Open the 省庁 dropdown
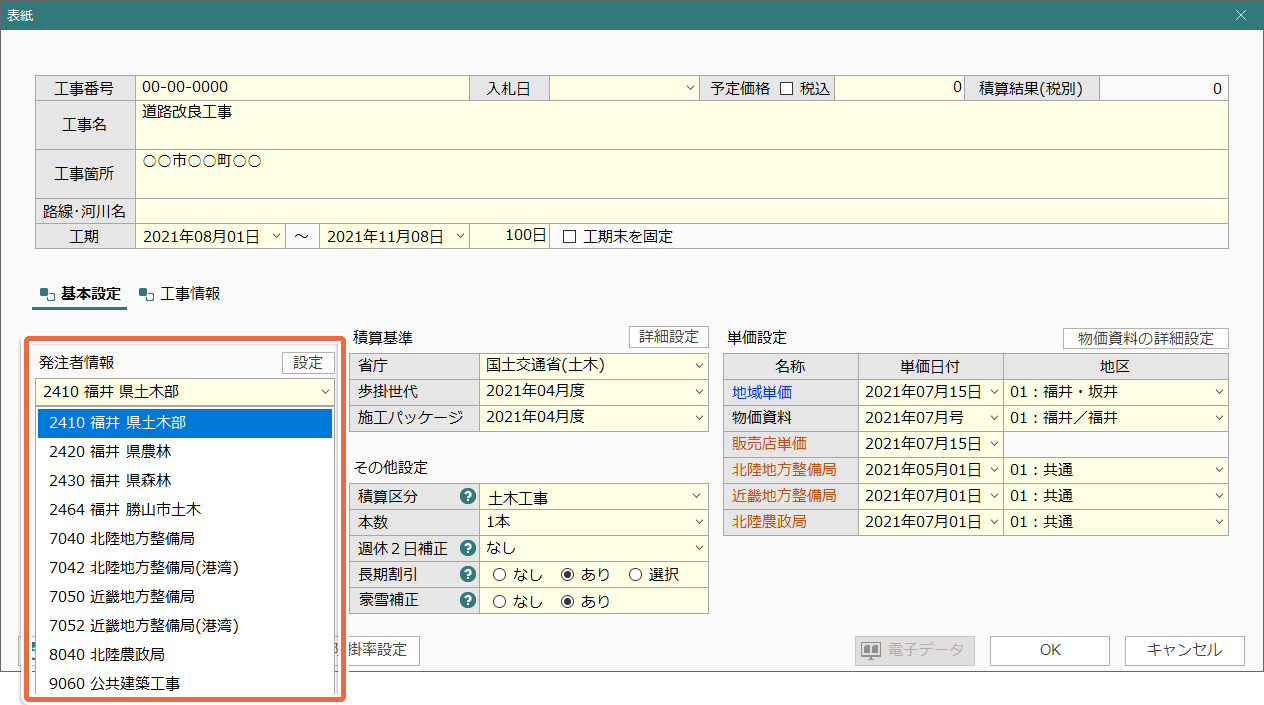This screenshot has width=1264, height=705. pyautogui.click(x=698, y=365)
